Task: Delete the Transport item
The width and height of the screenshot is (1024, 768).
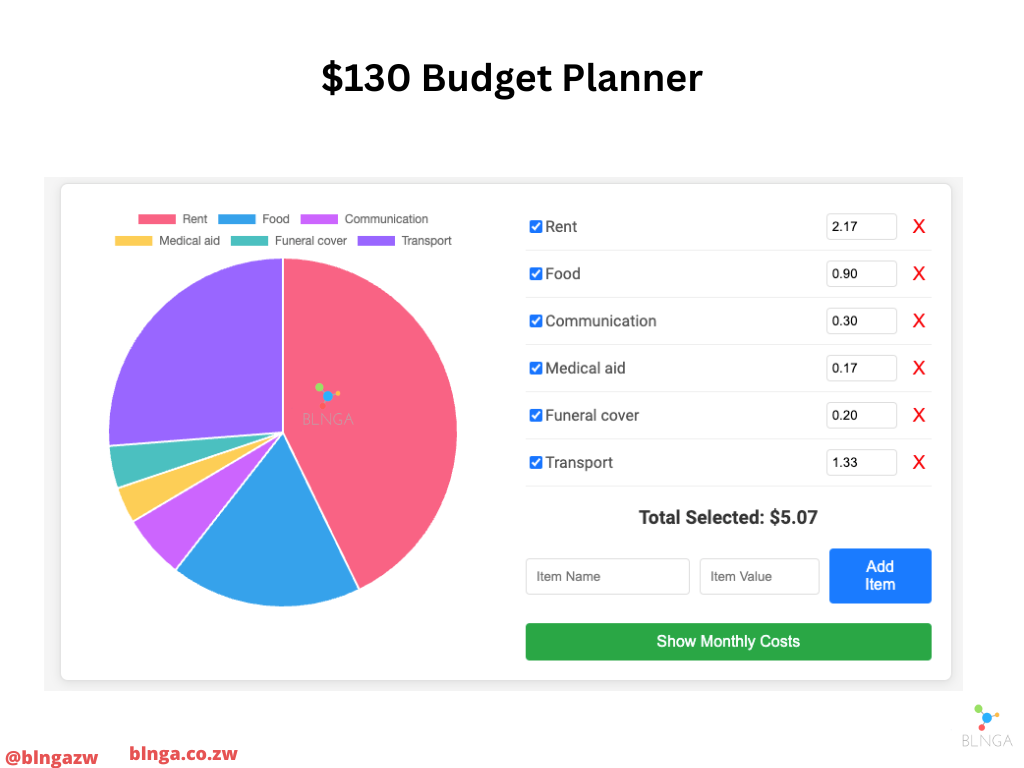Action: [x=918, y=462]
